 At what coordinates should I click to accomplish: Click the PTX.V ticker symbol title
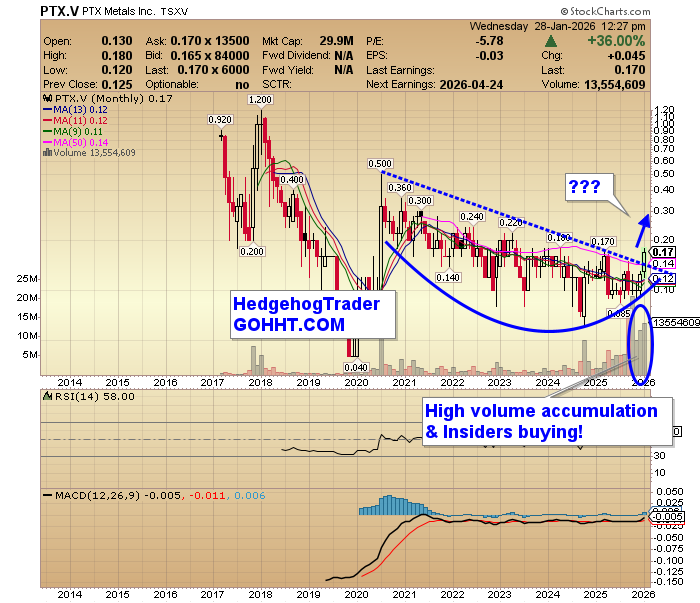pyautogui.click(x=59, y=11)
